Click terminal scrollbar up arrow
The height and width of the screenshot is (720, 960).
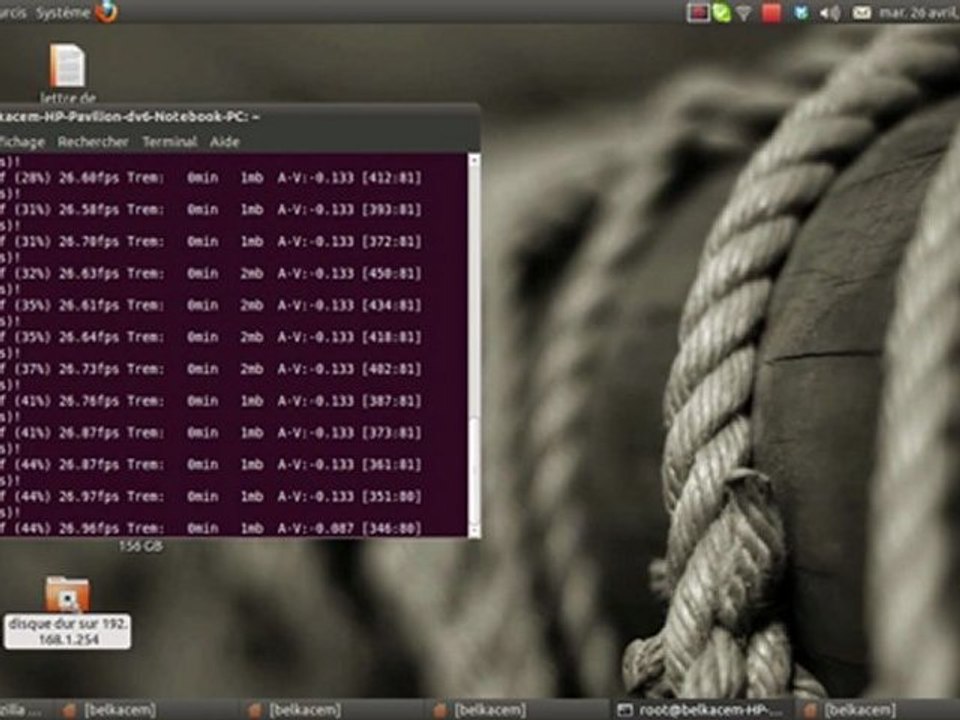[474, 161]
